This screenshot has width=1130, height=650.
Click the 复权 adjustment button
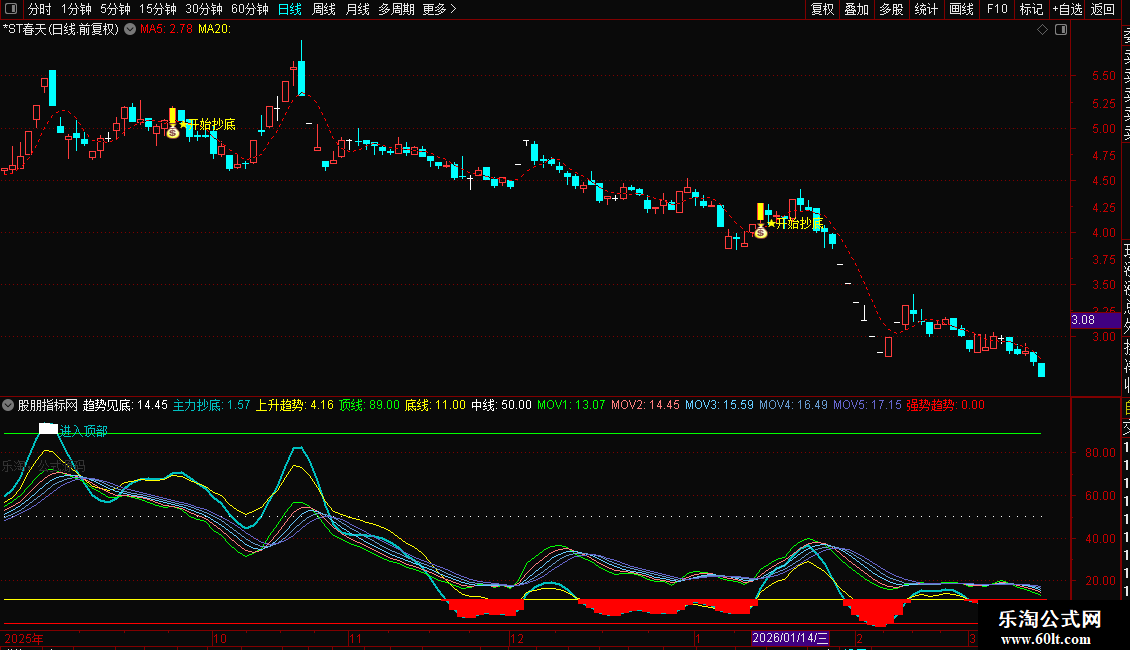(x=822, y=9)
